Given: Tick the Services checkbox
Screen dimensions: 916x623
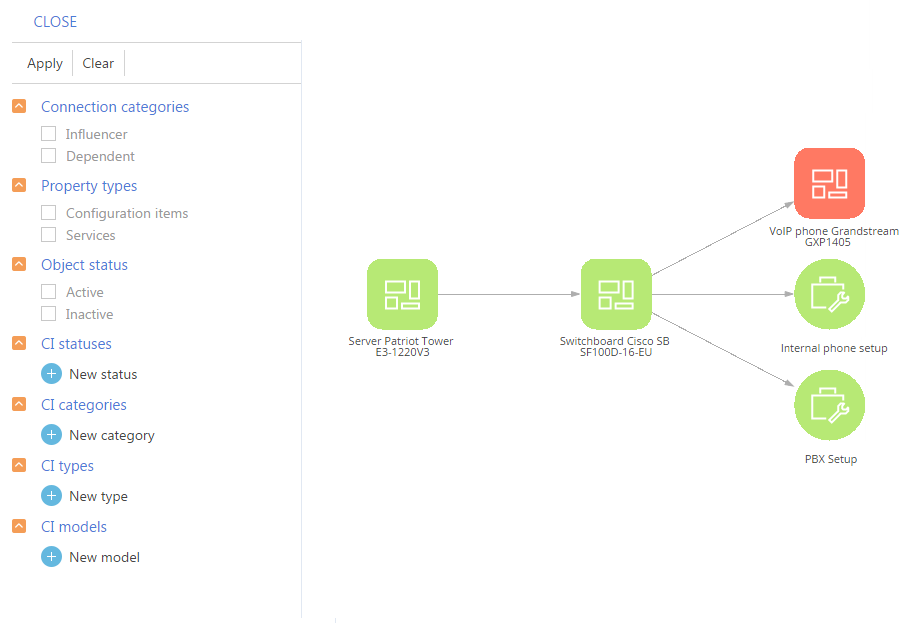Looking at the screenshot, I should coord(48,235).
